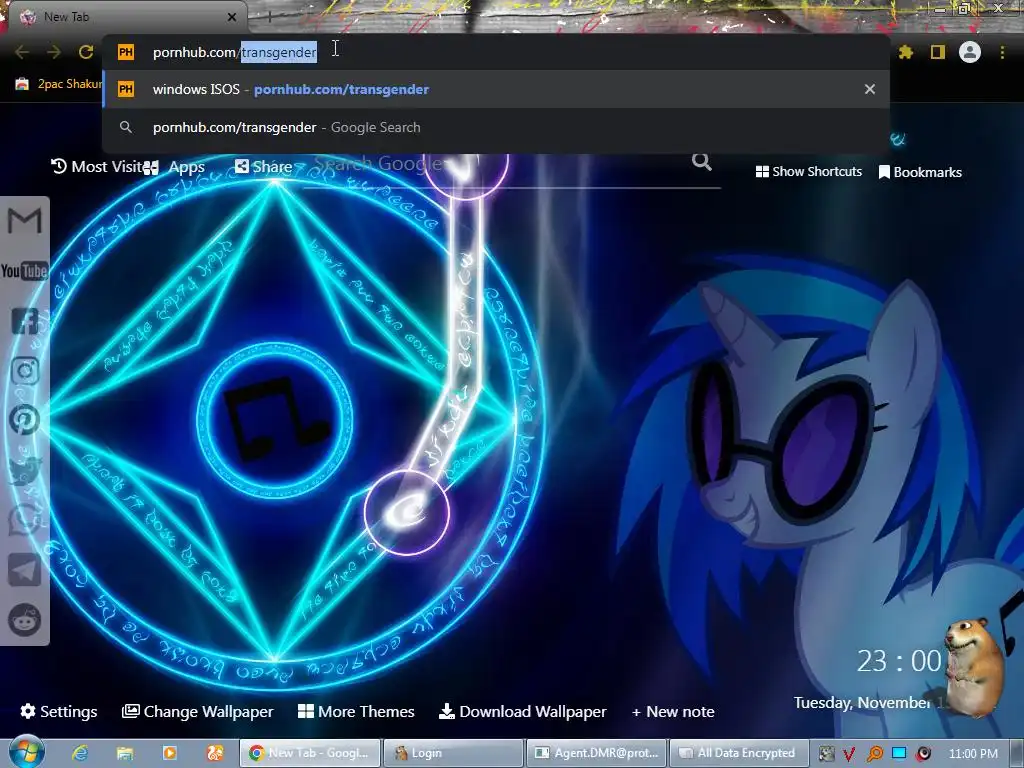Click the red V icon in the system tray
The width and height of the screenshot is (1024, 768).
click(x=849, y=754)
